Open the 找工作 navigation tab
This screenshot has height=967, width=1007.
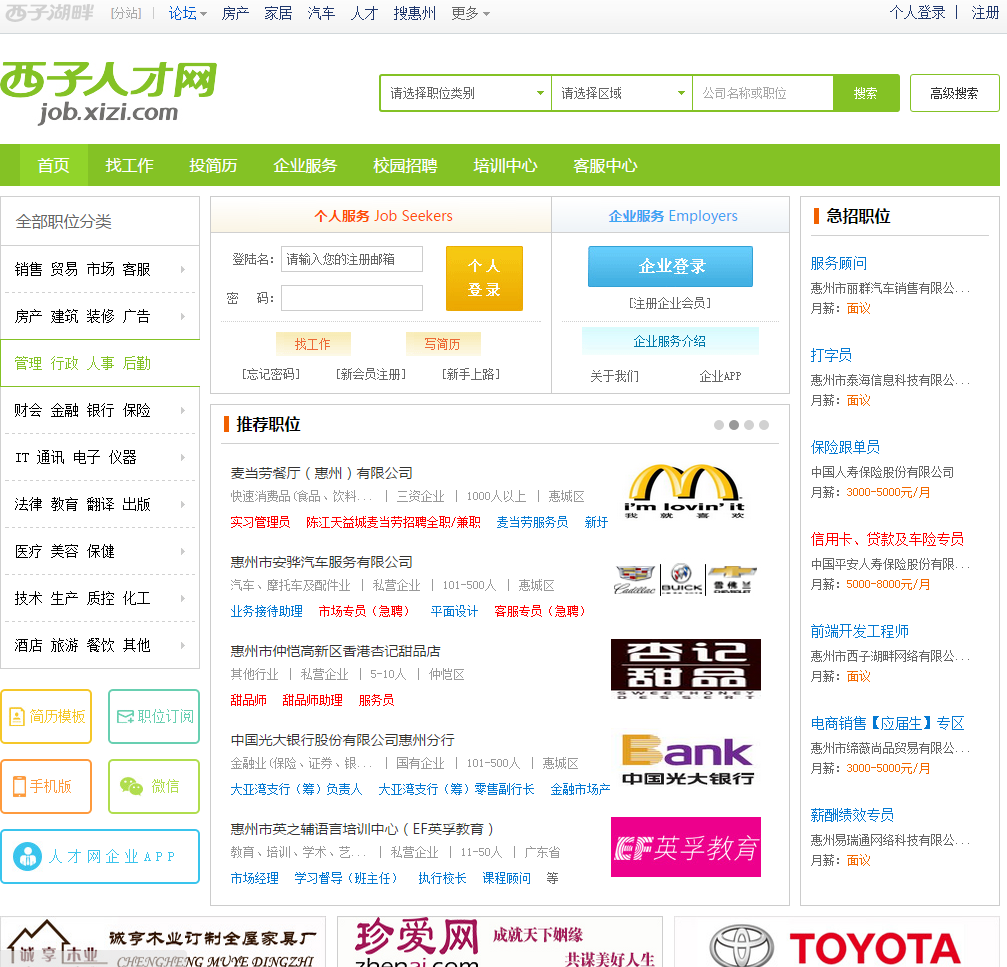point(129,166)
